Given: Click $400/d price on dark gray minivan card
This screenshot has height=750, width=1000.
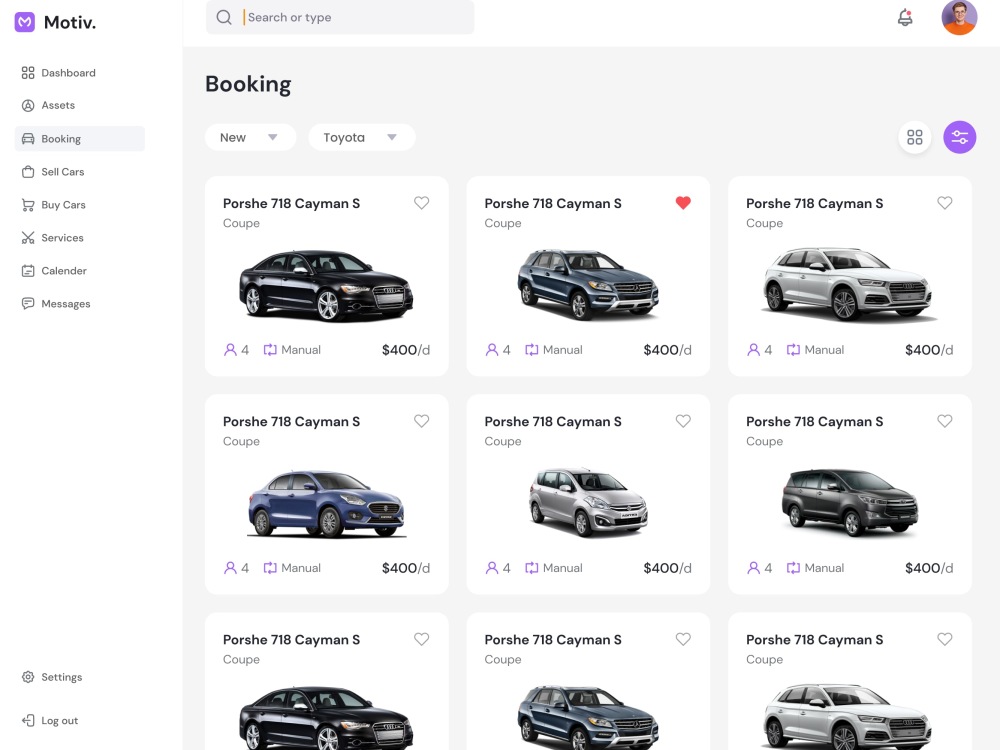Looking at the screenshot, I should [x=929, y=568].
